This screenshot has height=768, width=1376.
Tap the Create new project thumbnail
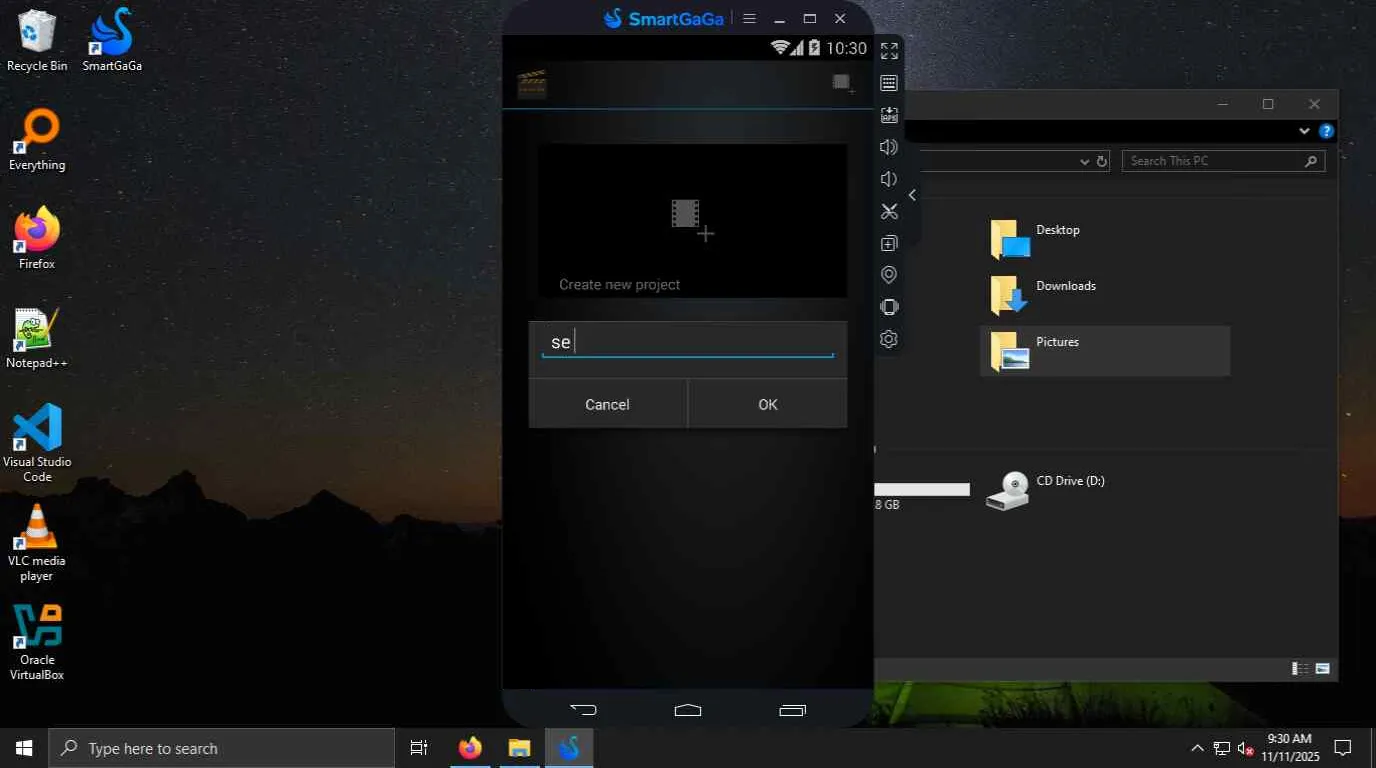click(x=692, y=221)
